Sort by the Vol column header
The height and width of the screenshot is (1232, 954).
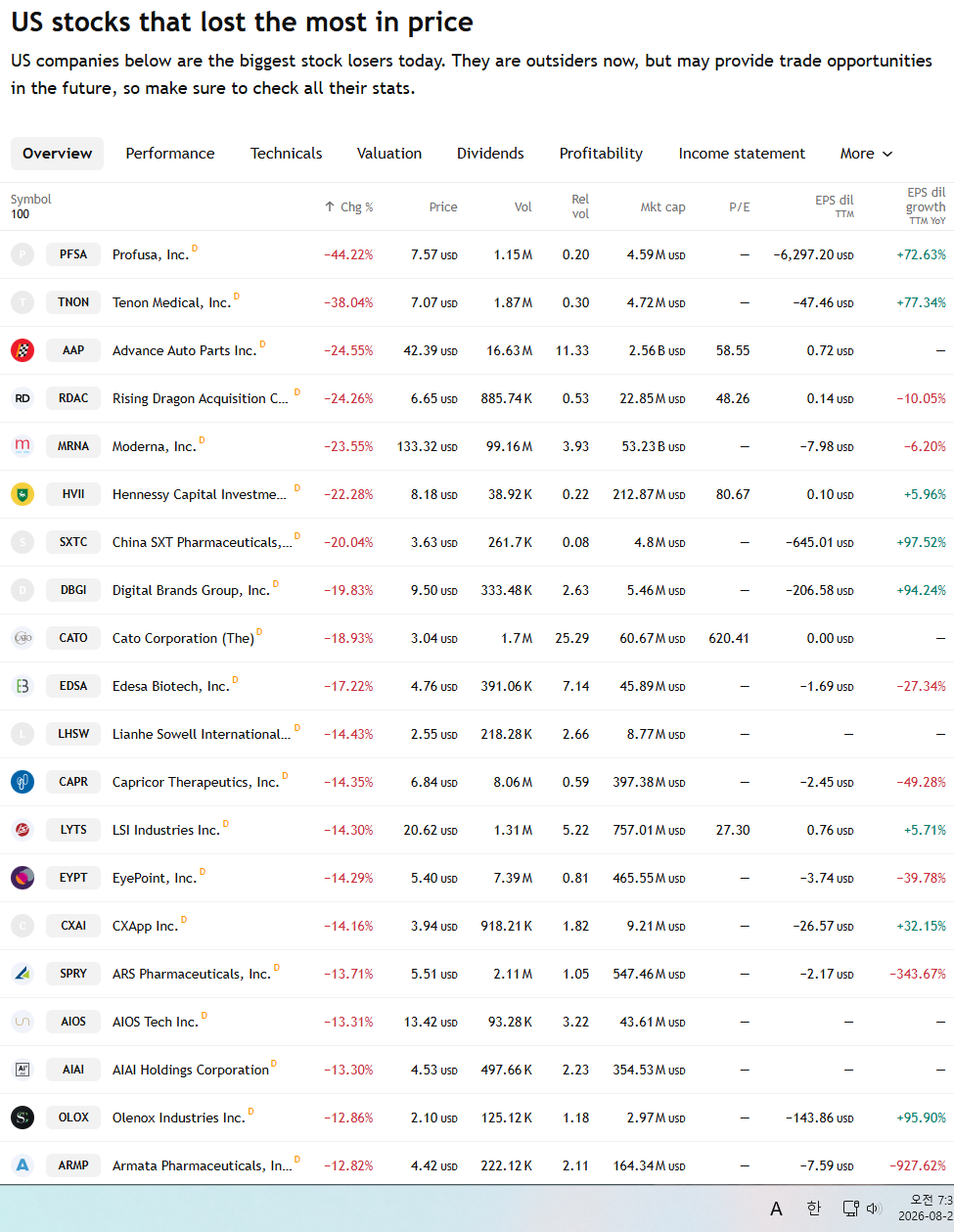523,207
